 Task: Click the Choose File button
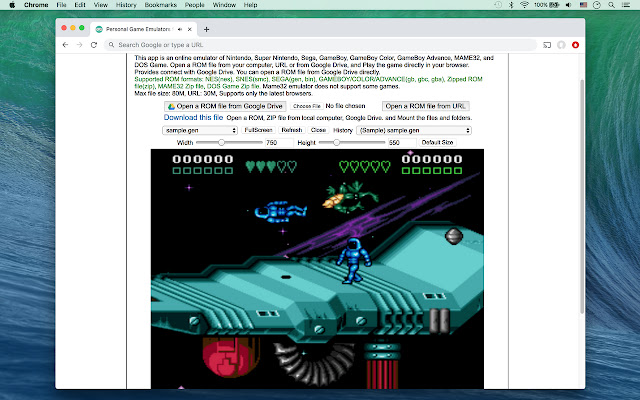coord(307,106)
